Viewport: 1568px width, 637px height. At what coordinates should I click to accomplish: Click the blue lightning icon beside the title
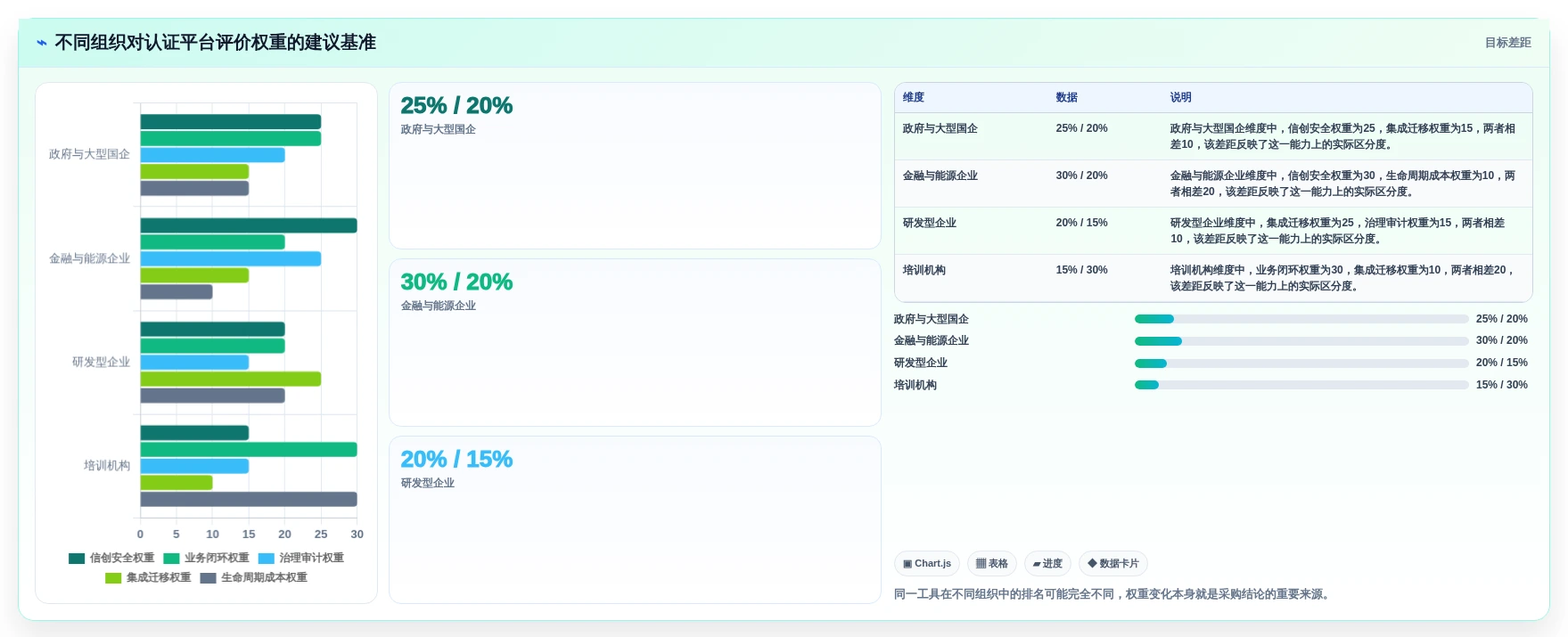point(42,43)
